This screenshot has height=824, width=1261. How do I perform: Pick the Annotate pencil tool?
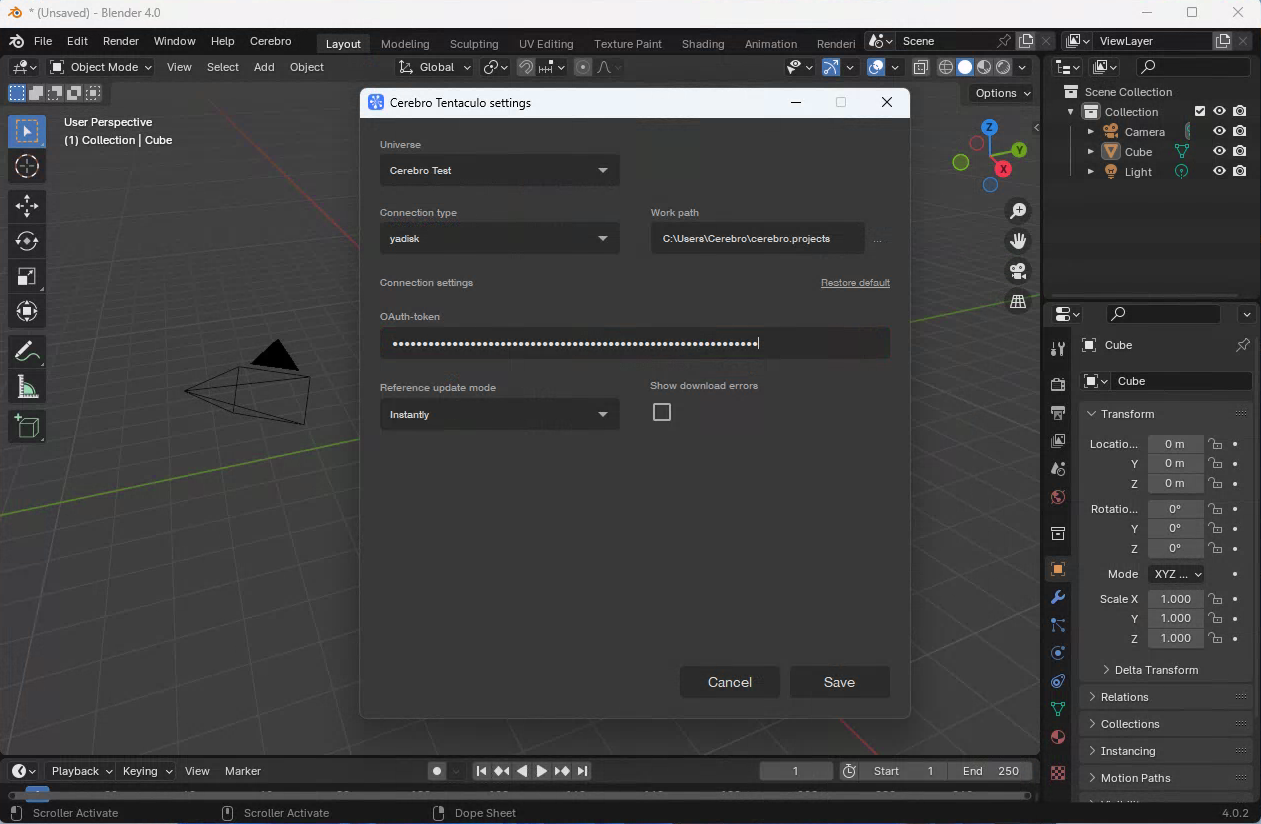click(x=27, y=351)
